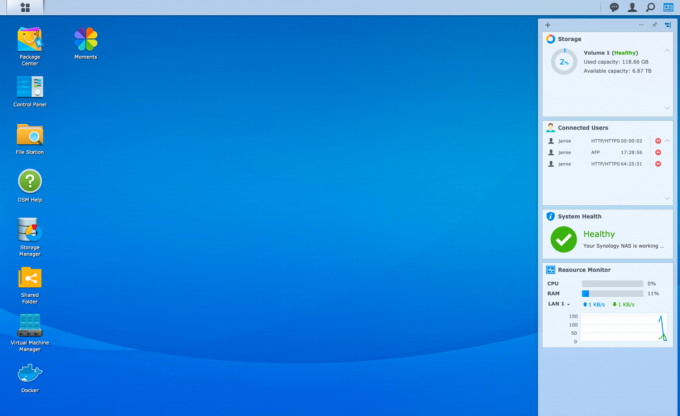Screen dimensions: 680x416
Task: Open the DSM Help icon
Action: coord(29,181)
